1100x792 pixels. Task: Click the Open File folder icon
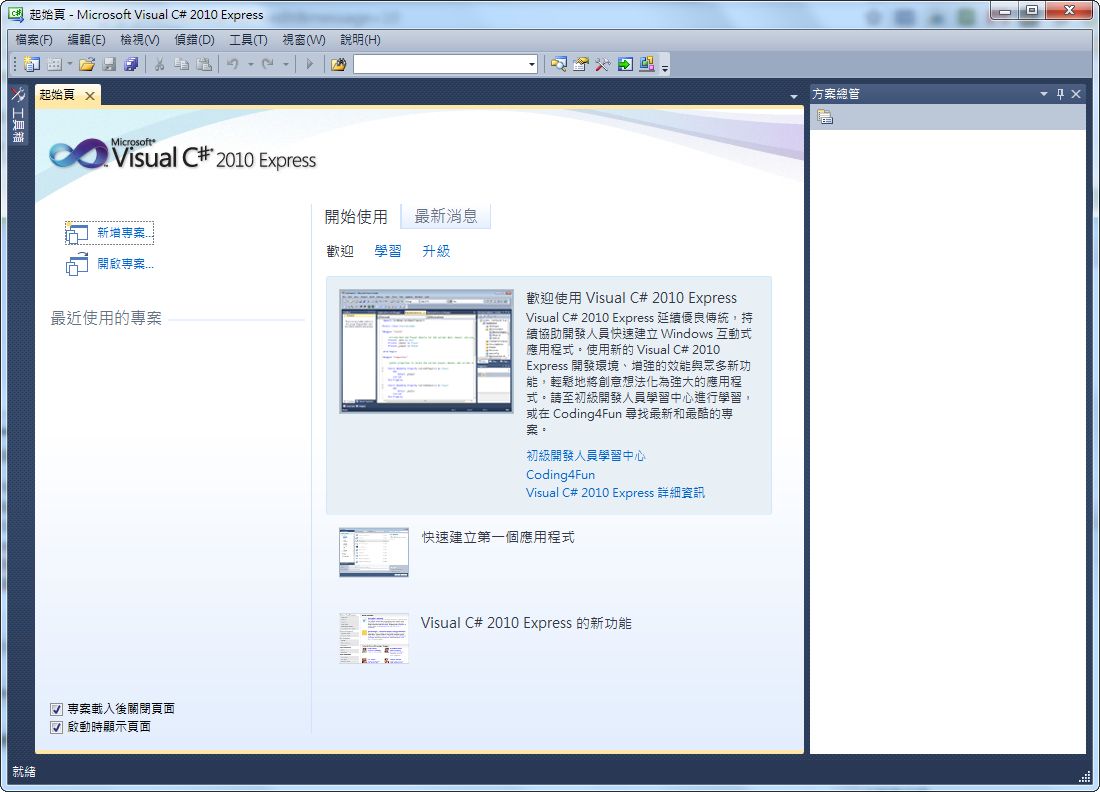pyautogui.click(x=87, y=65)
